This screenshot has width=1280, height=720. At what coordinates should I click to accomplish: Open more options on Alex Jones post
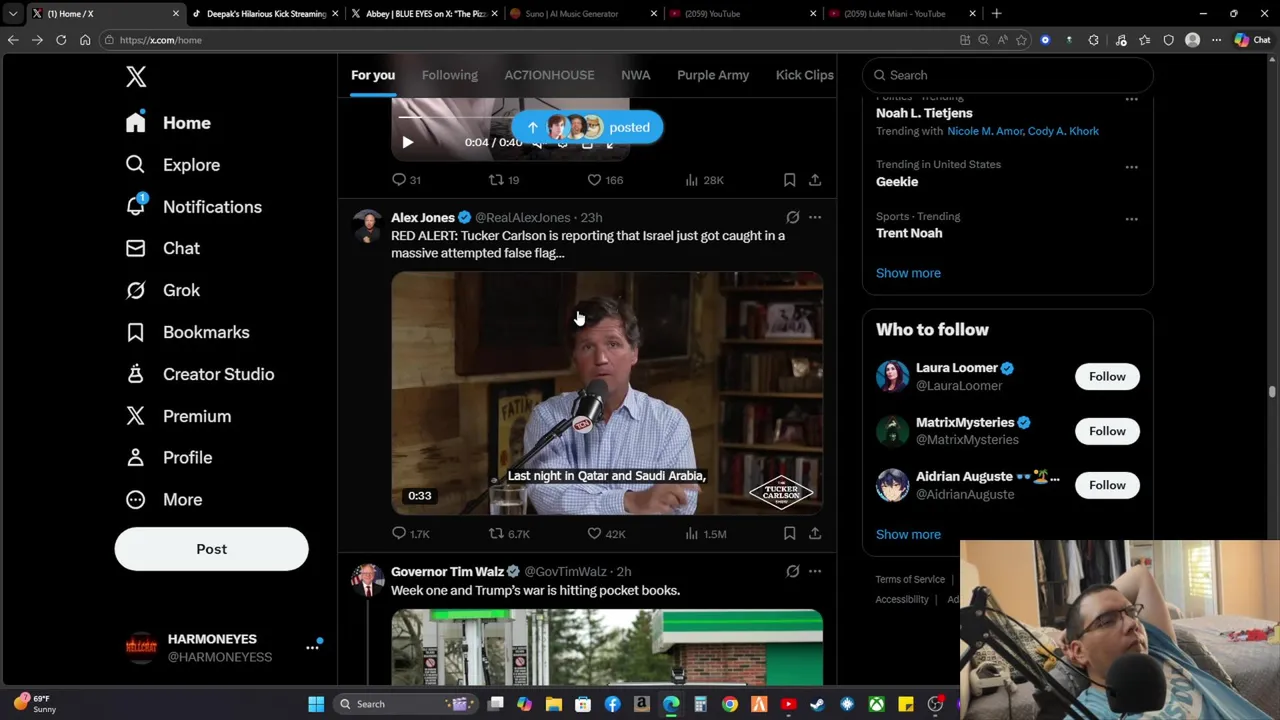[x=815, y=217]
